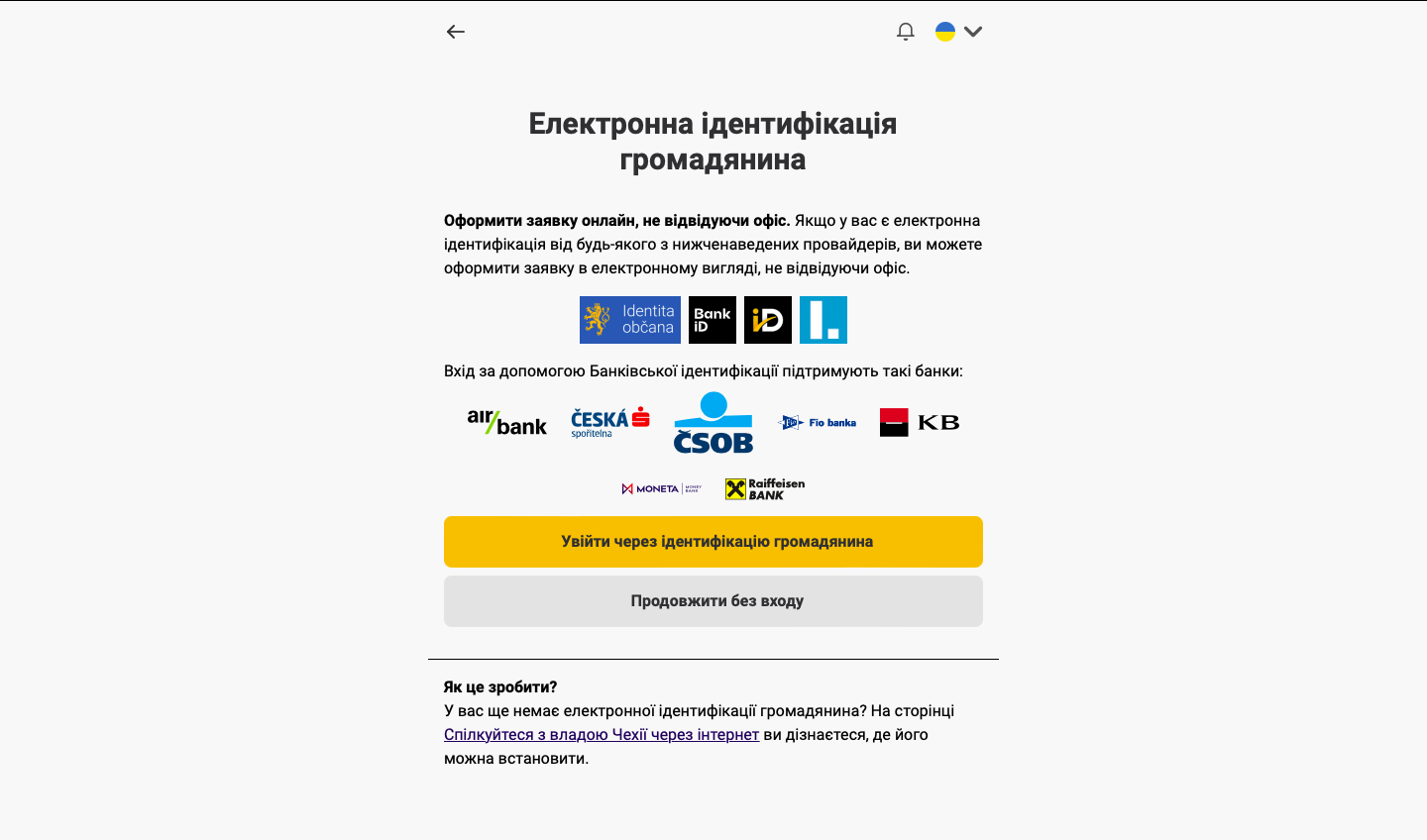Select the Identita občana logo

tap(630, 320)
